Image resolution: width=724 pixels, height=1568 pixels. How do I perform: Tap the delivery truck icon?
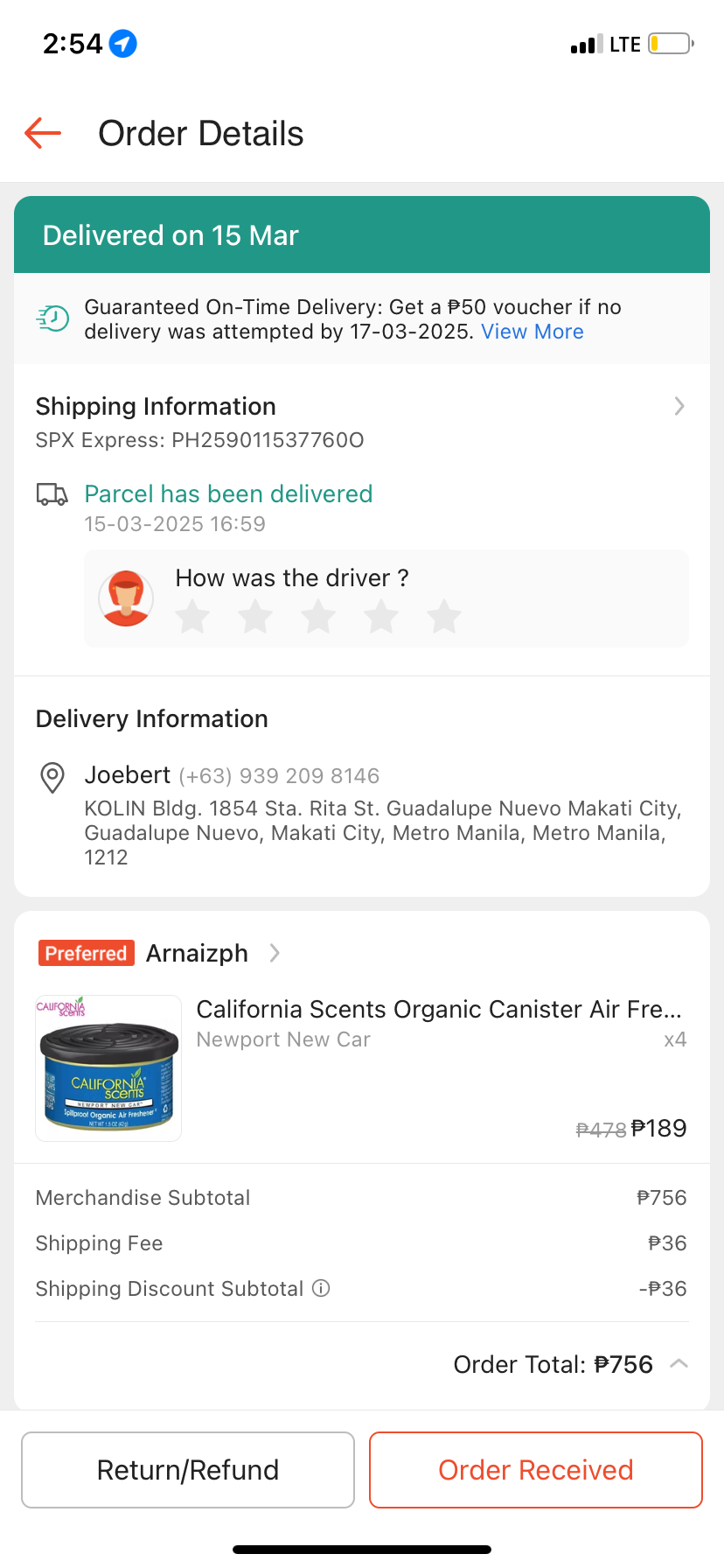point(52,495)
